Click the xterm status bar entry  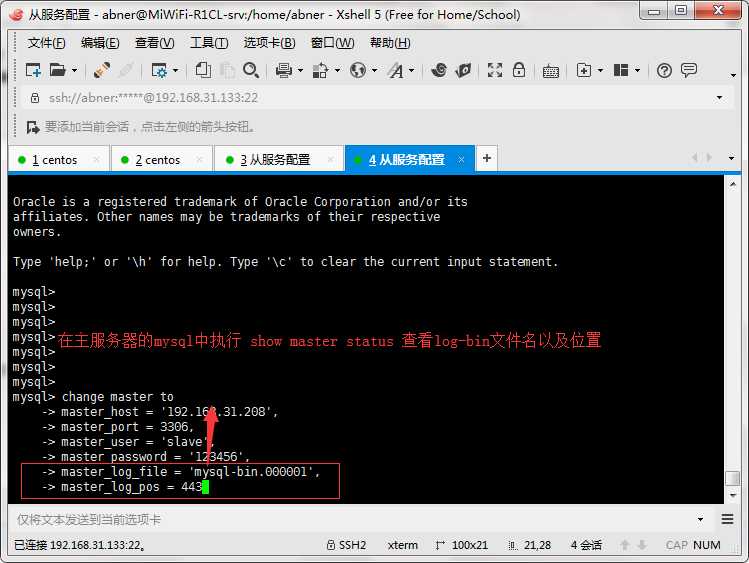pyautogui.click(x=403, y=545)
